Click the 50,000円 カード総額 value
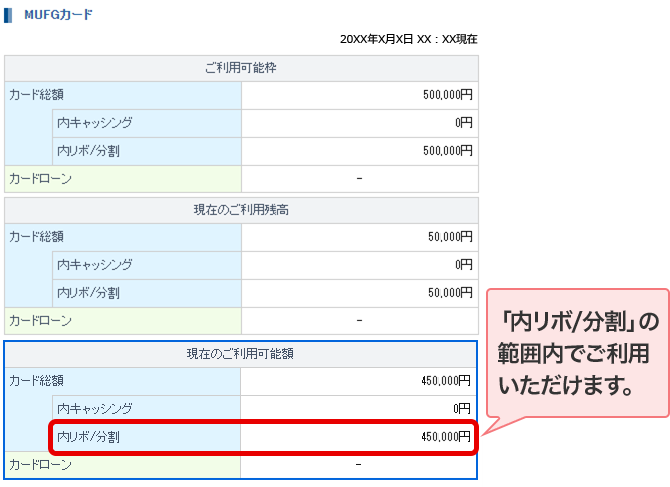The height and width of the screenshot is (487, 670). (450, 237)
